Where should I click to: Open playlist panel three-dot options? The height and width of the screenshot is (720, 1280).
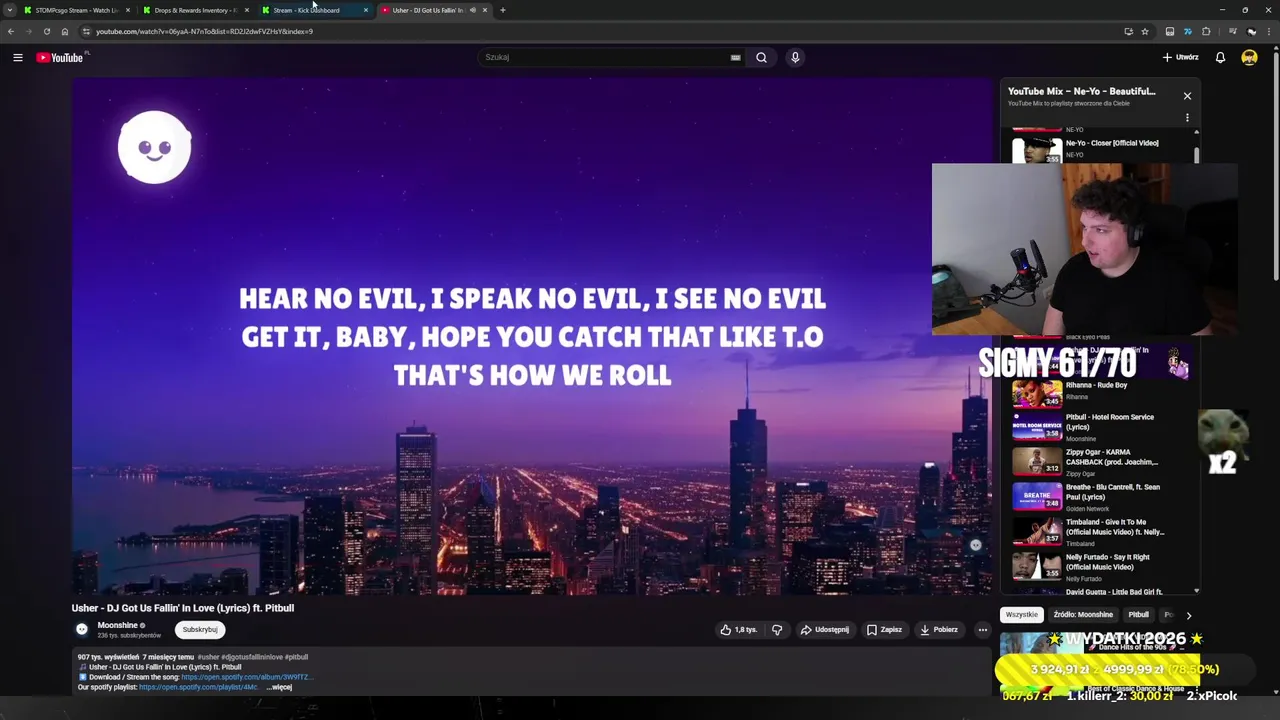1187,118
